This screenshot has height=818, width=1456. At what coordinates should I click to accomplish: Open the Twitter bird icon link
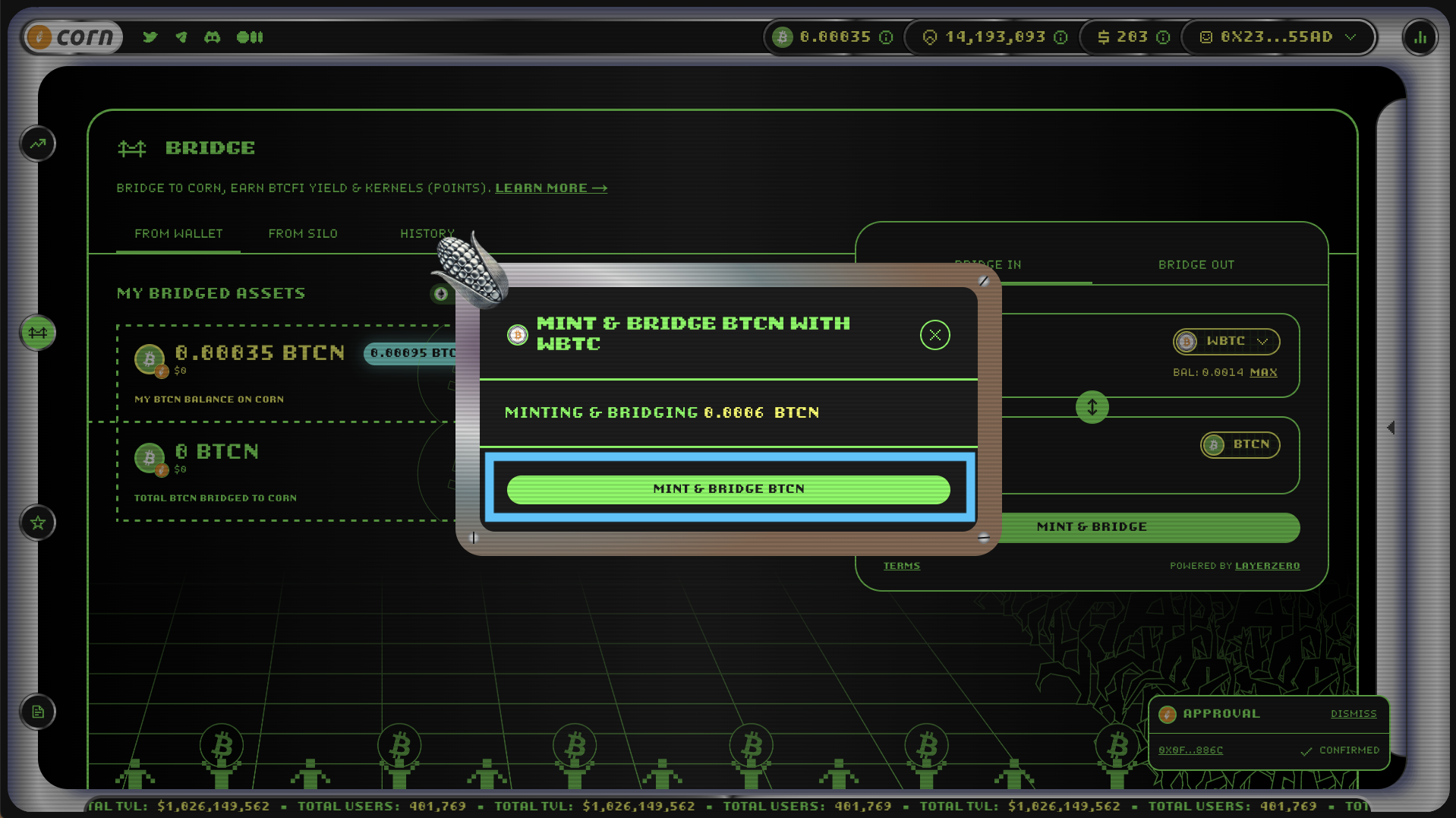(x=150, y=36)
